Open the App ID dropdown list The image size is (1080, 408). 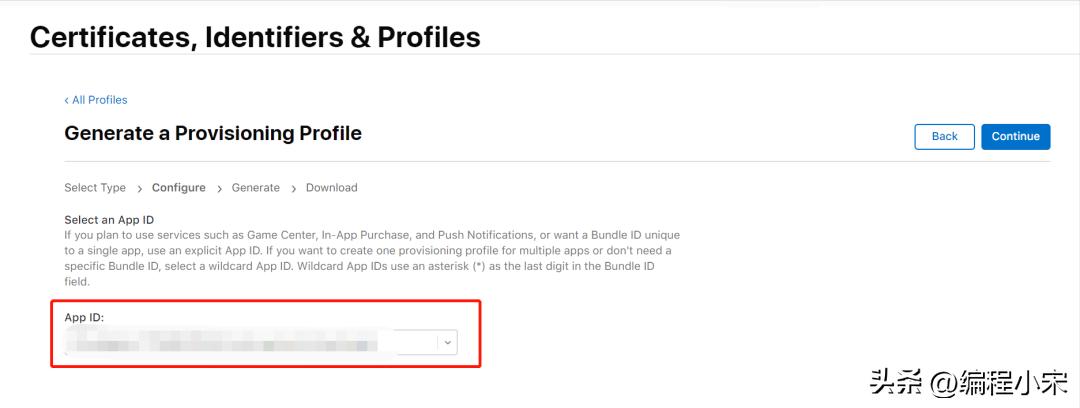[260, 343]
